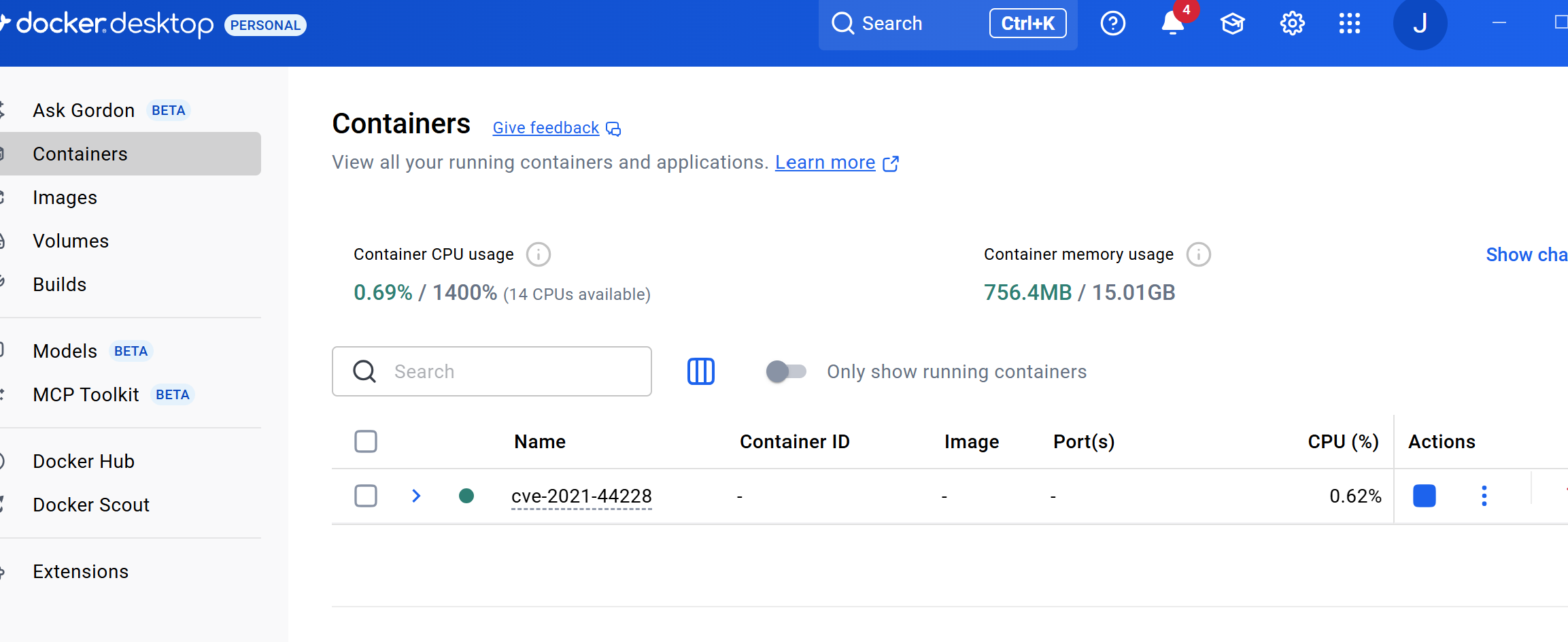The width and height of the screenshot is (1568, 642).
Task: Expand the cve-2021-44228 container group
Action: 416,496
